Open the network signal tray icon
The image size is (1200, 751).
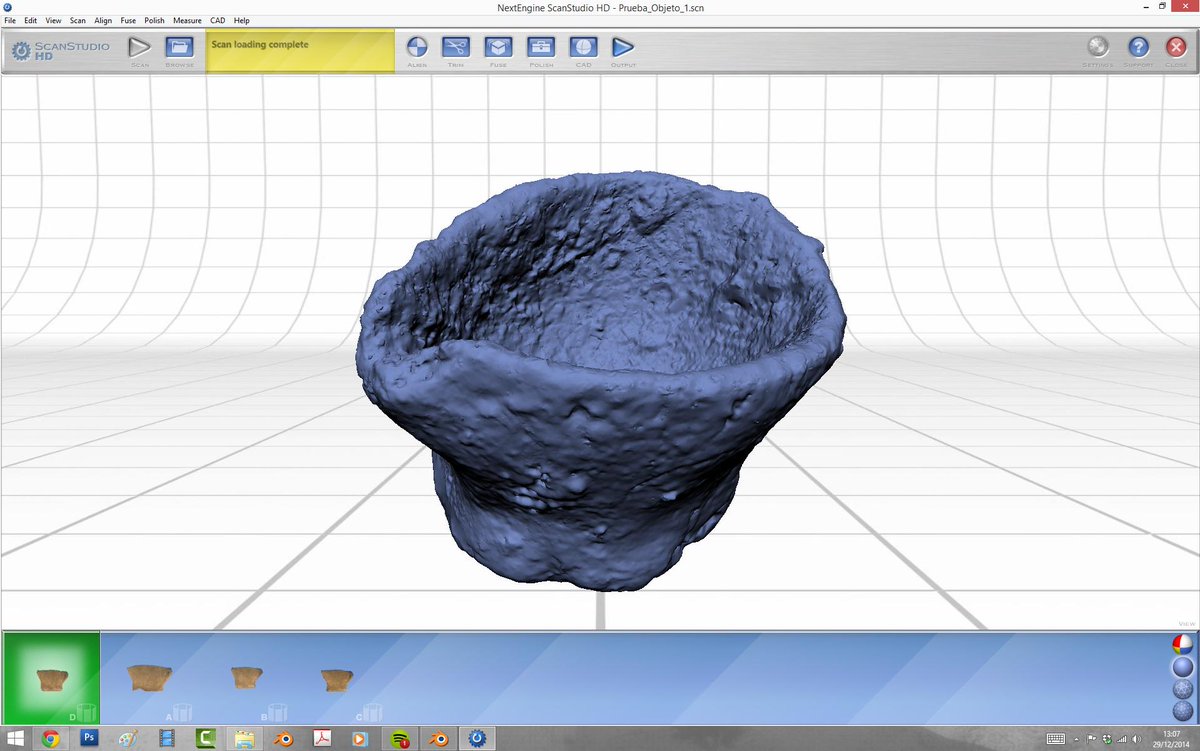1121,739
